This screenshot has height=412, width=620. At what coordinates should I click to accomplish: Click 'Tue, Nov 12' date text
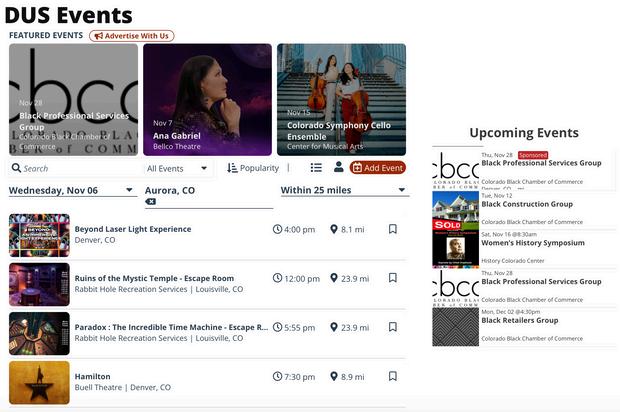point(497,195)
